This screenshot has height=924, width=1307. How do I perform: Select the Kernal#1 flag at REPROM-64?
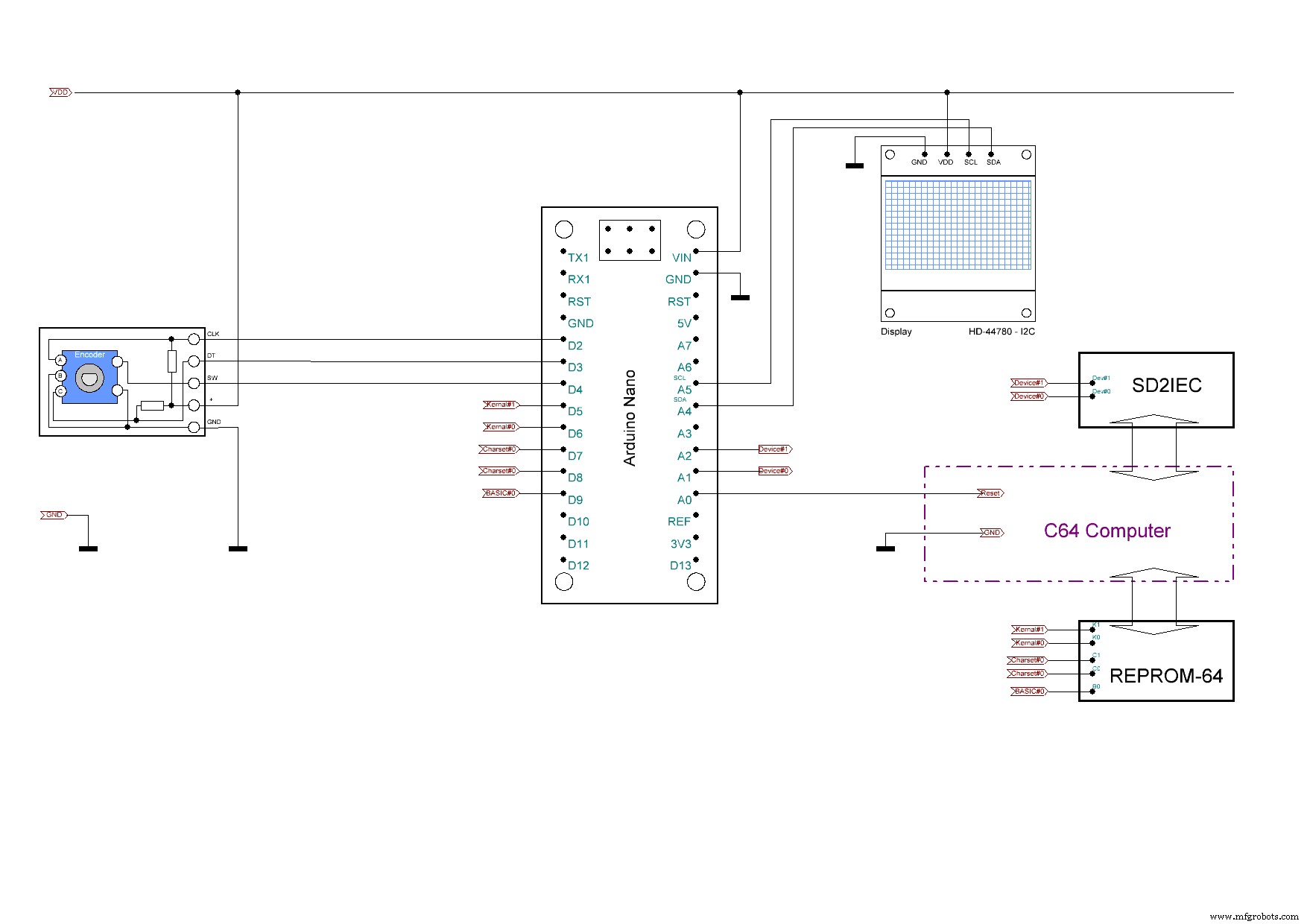point(1030,630)
